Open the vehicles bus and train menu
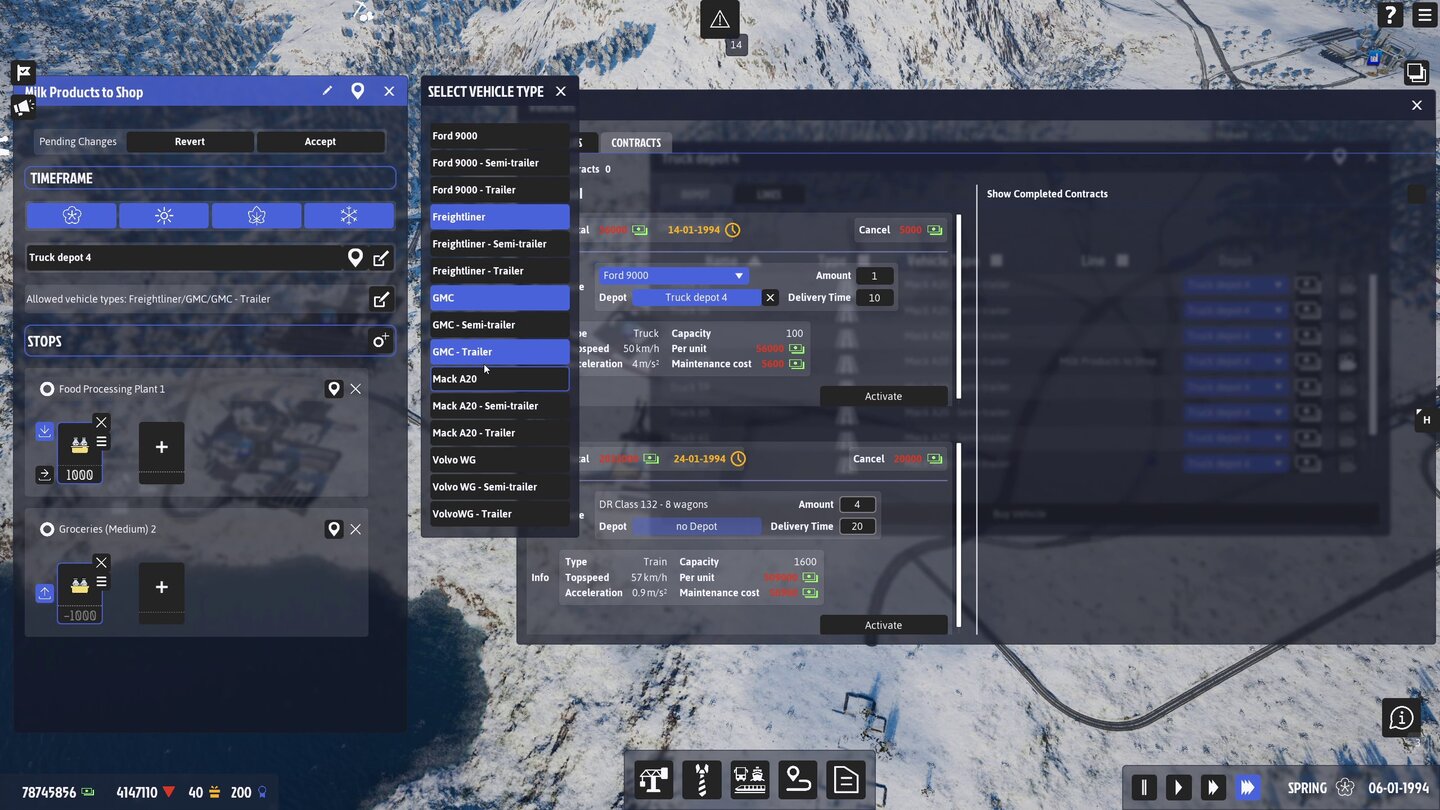The width and height of the screenshot is (1440, 810). 750,780
